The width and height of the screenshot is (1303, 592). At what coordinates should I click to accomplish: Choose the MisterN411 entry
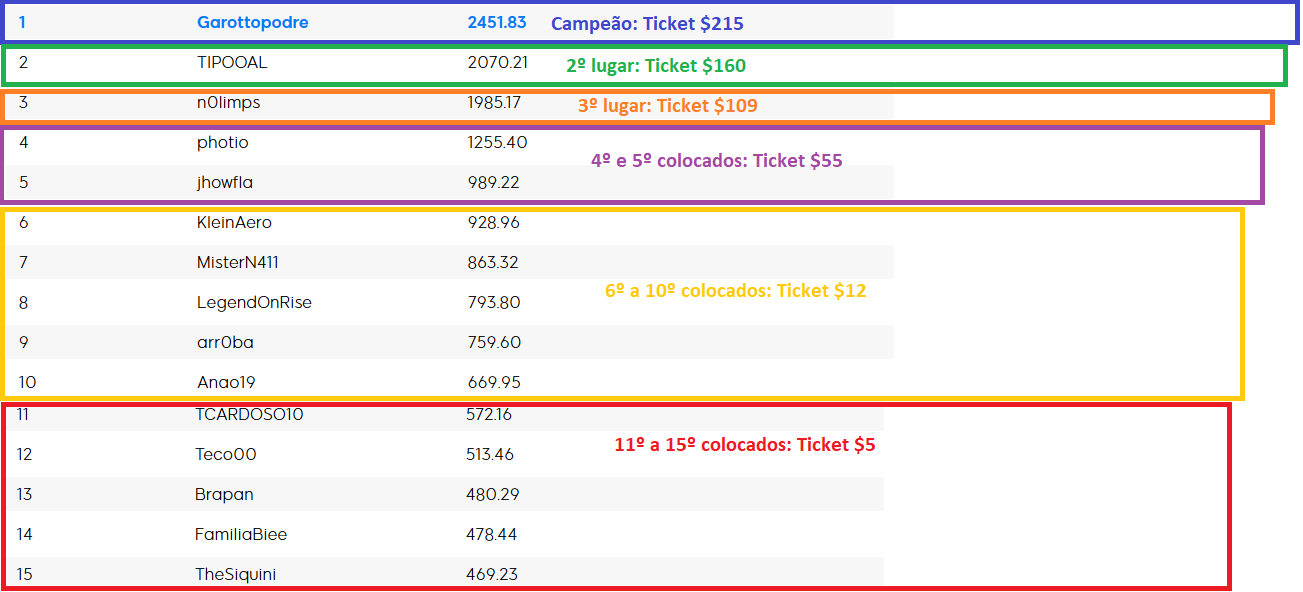[238, 262]
